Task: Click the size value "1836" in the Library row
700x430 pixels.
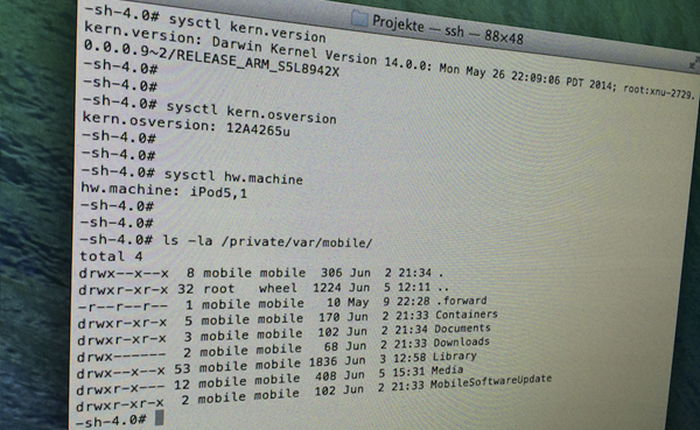Action: (x=325, y=362)
